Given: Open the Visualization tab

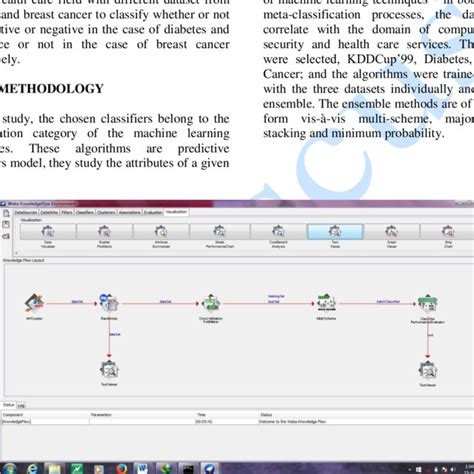Looking at the screenshot, I should (x=176, y=212).
